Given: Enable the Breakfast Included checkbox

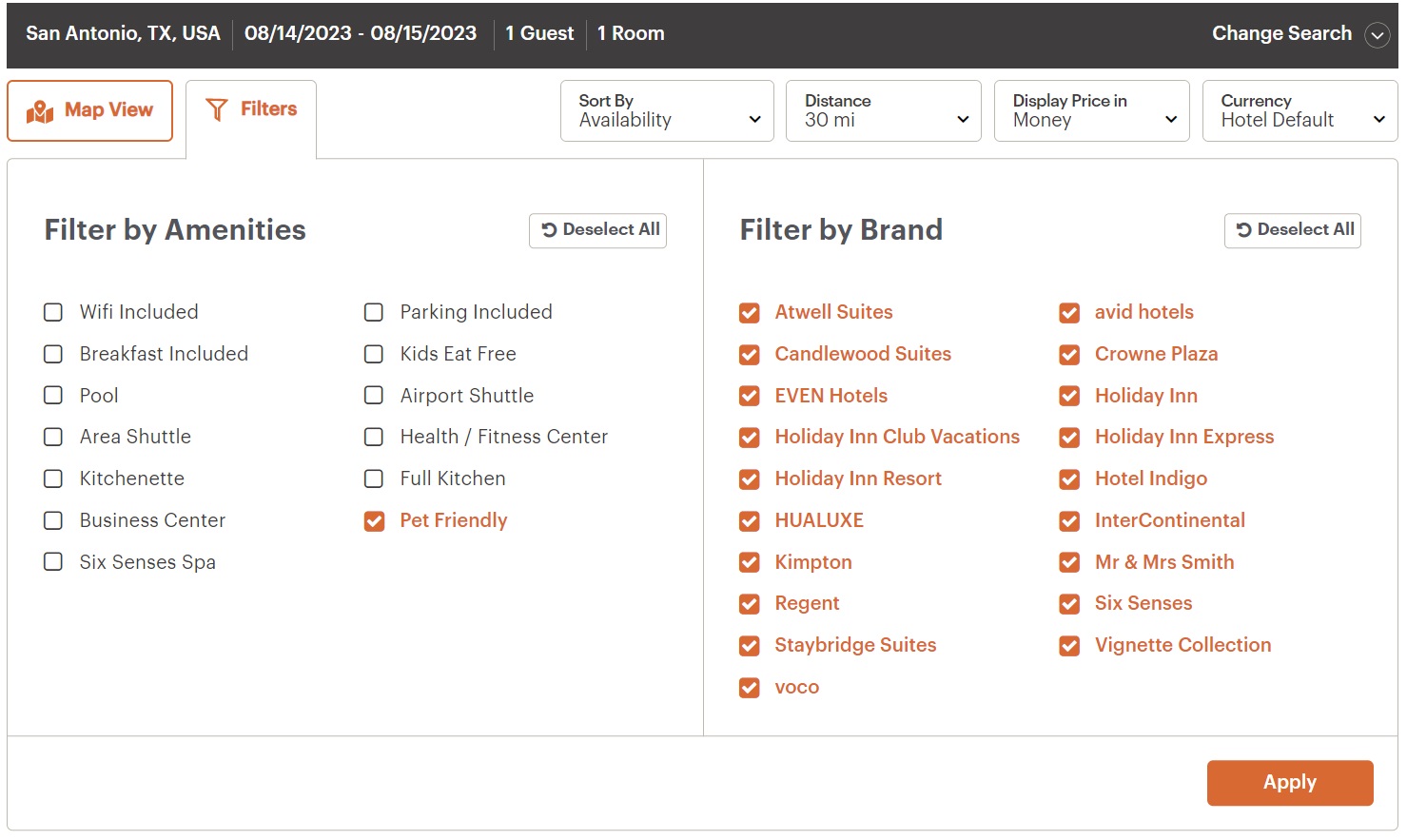Looking at the screenshot, I should point(53,354).
